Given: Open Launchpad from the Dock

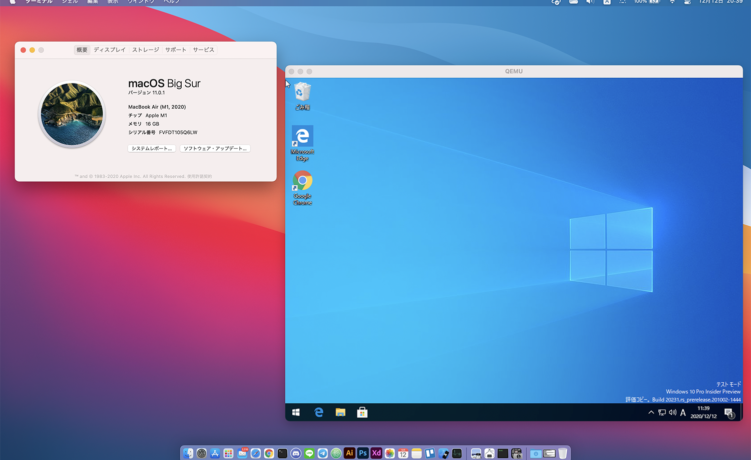Looking at the screenshot, I should click(x=228, y=453).
